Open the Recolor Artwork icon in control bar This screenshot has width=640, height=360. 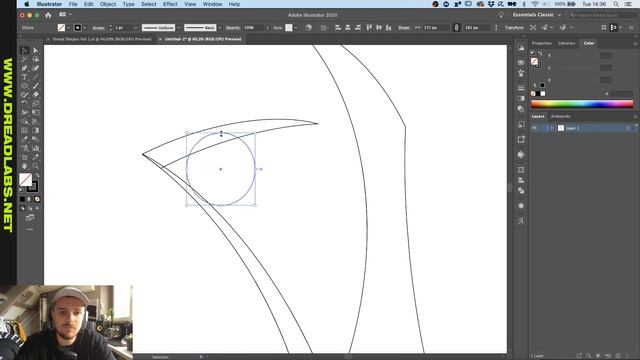coord(309,28)
